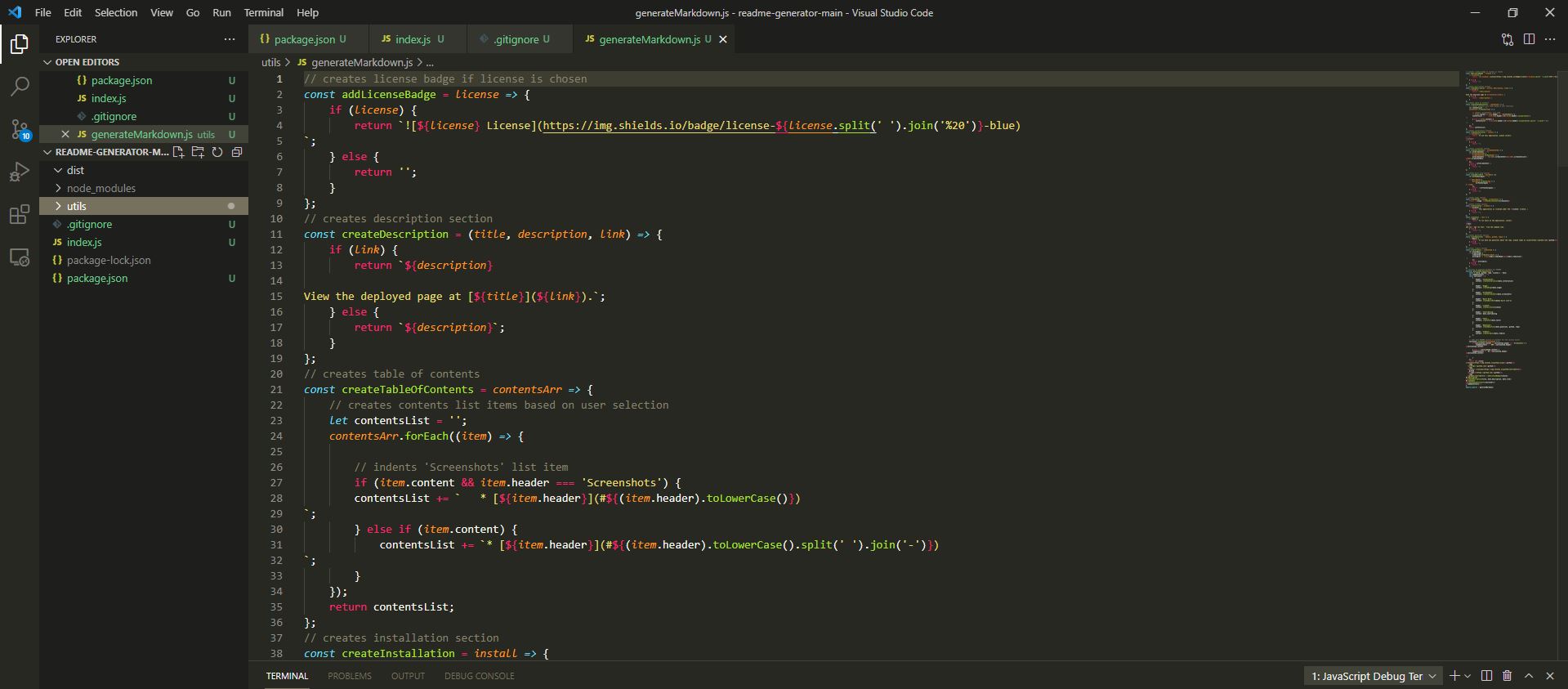
Task: Open the Extensions view
Action: click(x=20, y=215)
